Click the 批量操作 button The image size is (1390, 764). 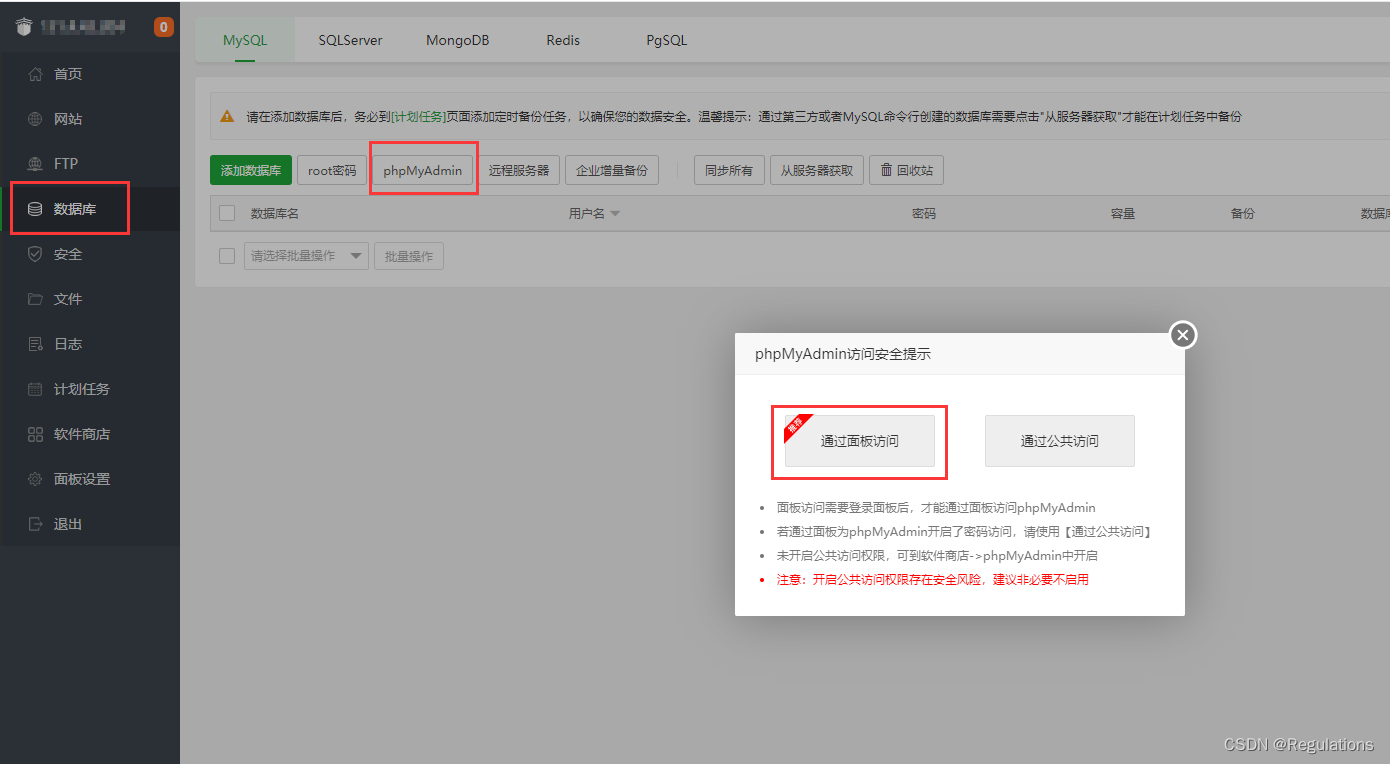click(x=409, y=256)
